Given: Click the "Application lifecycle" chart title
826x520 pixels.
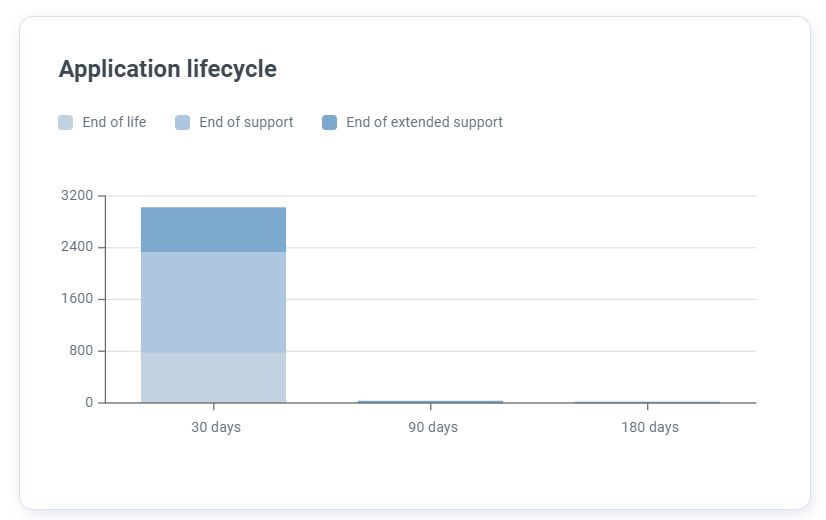Looking at the screenshot, I should click(x=168, y=69).
